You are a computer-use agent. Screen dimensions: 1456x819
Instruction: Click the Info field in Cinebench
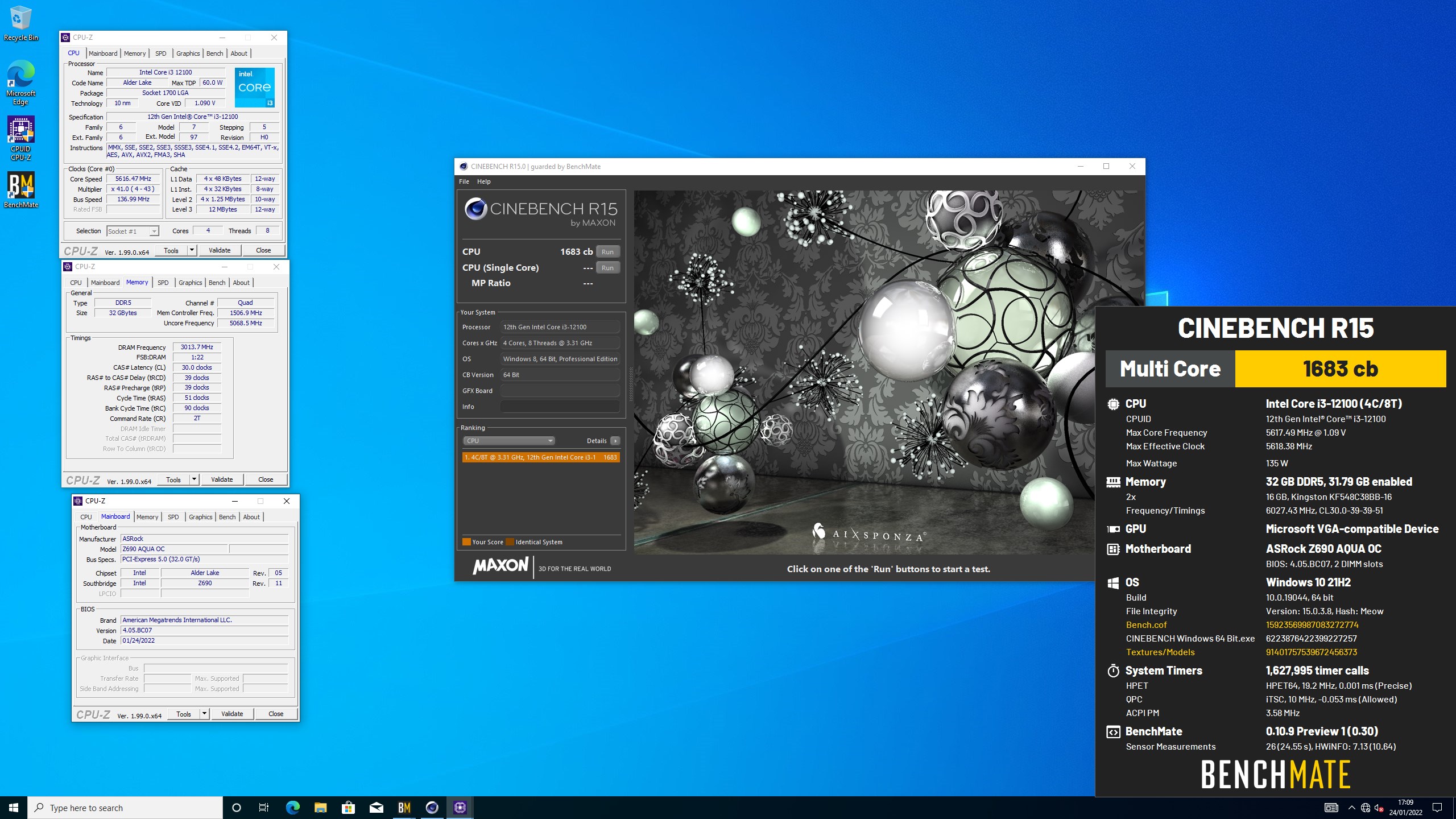tap(560, 407)
